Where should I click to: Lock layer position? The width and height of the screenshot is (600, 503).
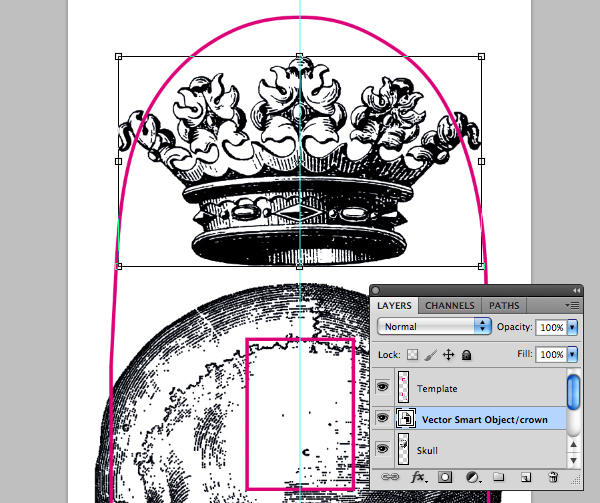point(448,355)
